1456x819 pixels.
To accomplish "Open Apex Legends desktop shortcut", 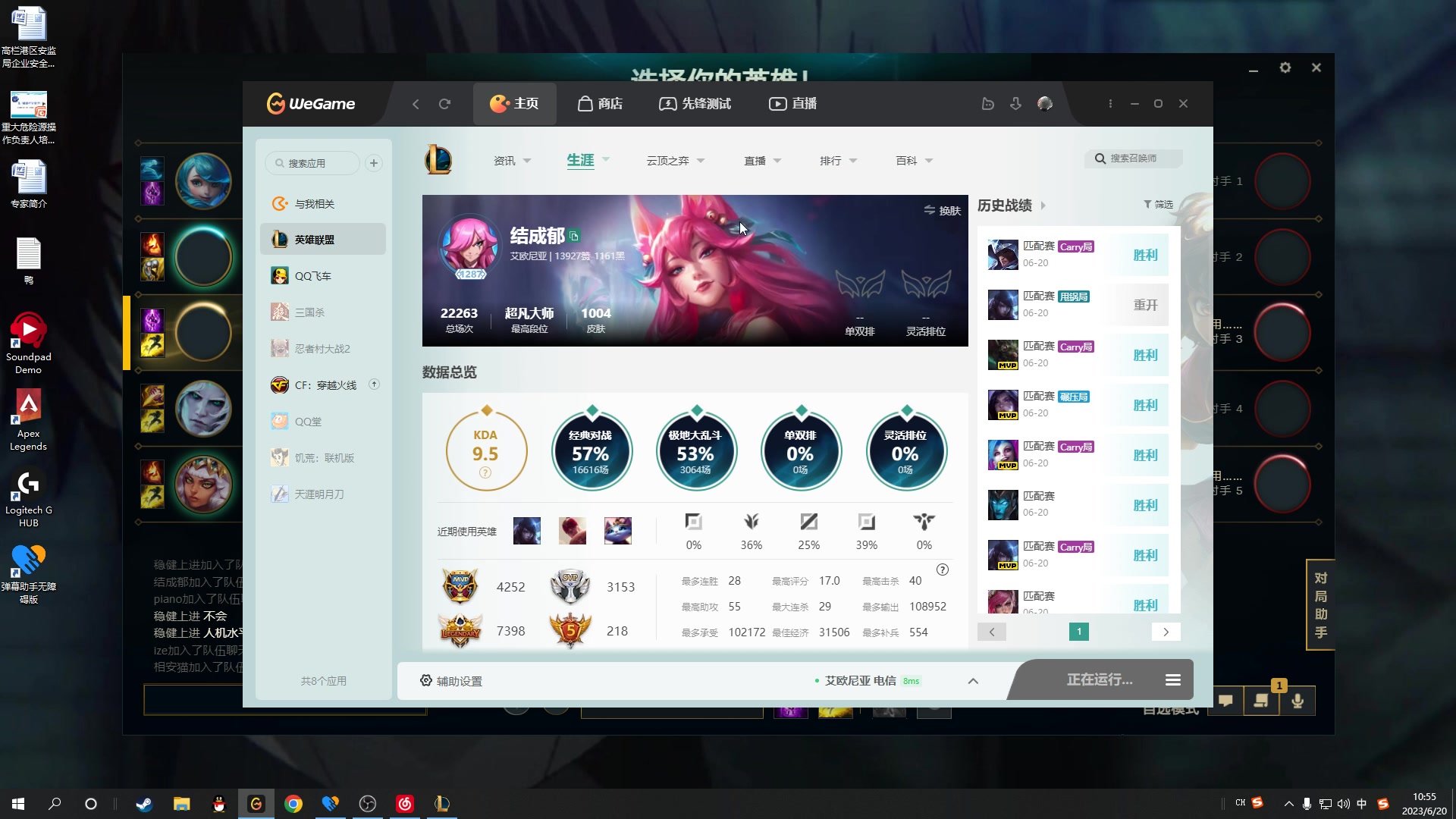I will pos(28,421).
